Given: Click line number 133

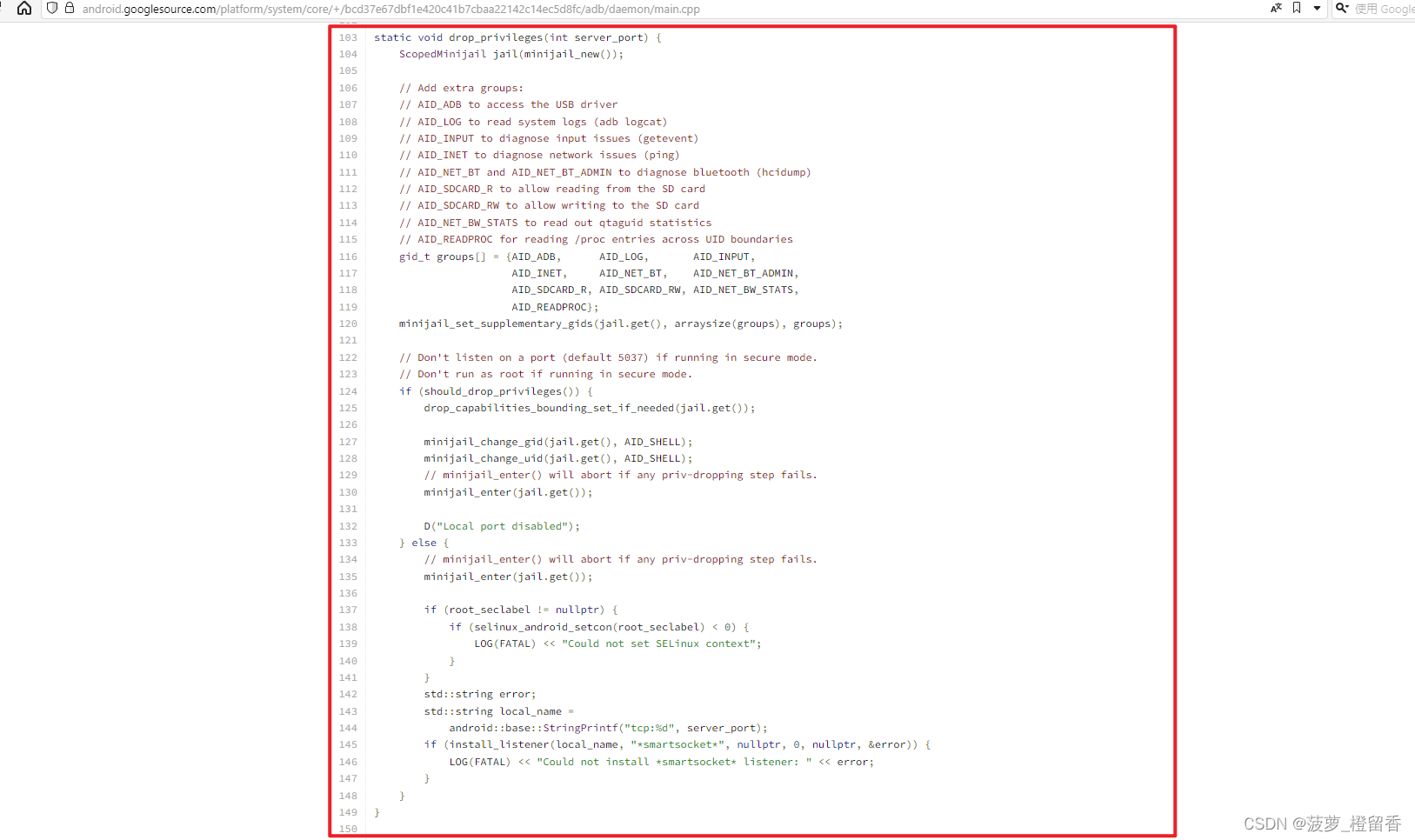Looking at the screenshot, I should [348, 543].
